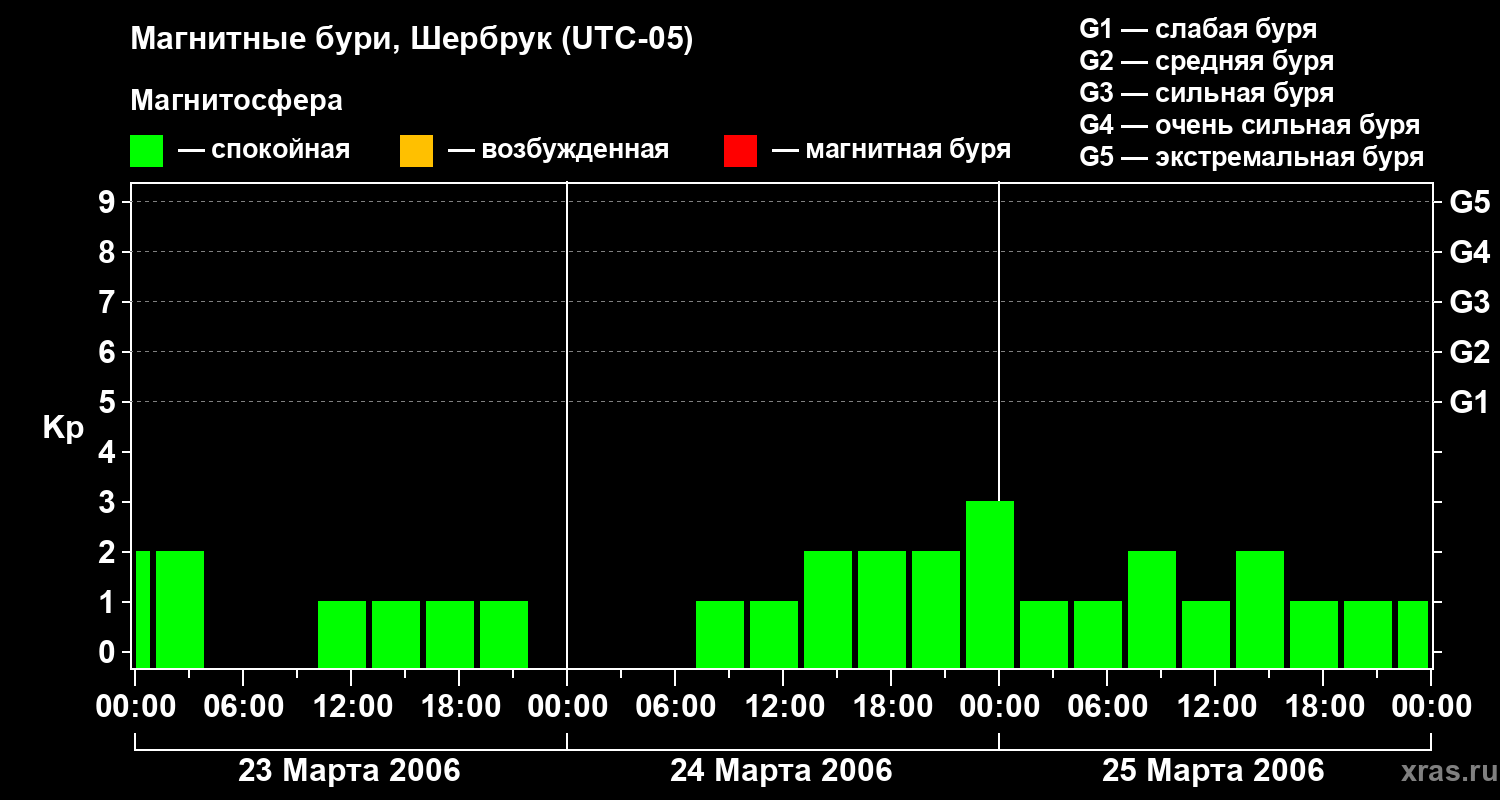Viewport: 1500px width, 800px height.
Task: Select the date label '23 Марта 2006'
Action: (349, 771)
